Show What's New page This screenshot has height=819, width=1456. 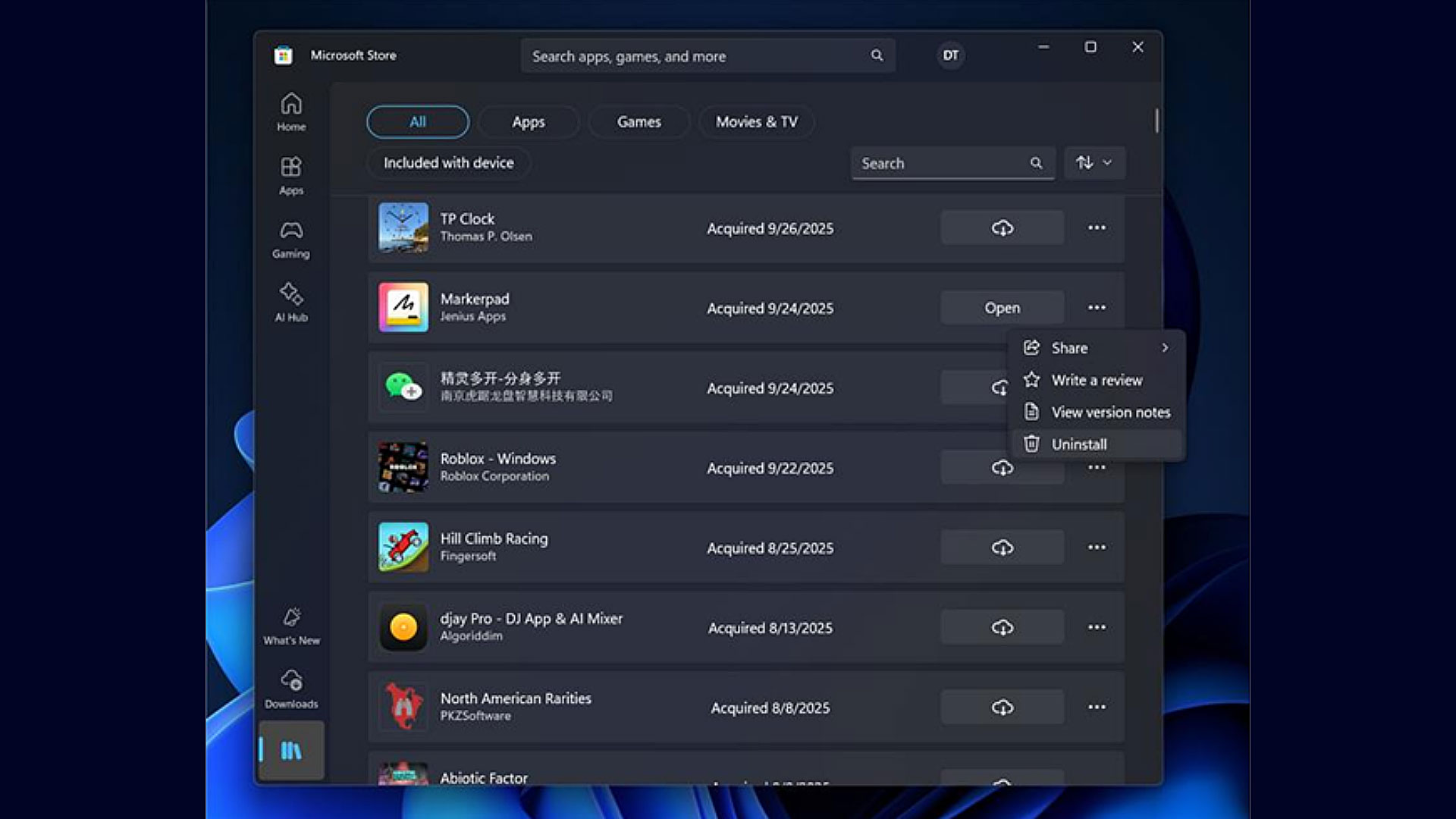tap(291, 626)
